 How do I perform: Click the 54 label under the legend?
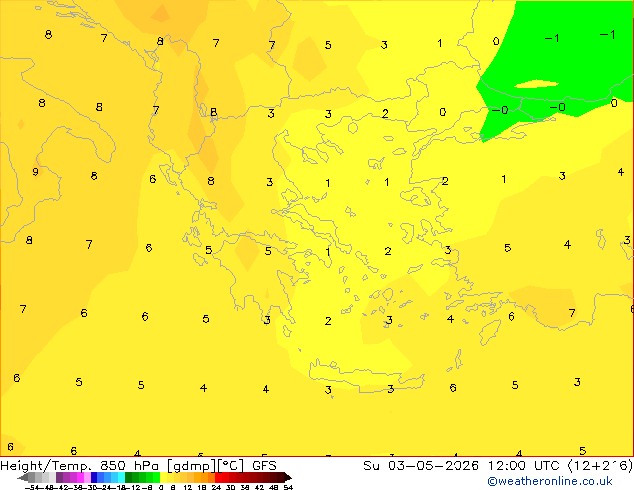[288, 487]
